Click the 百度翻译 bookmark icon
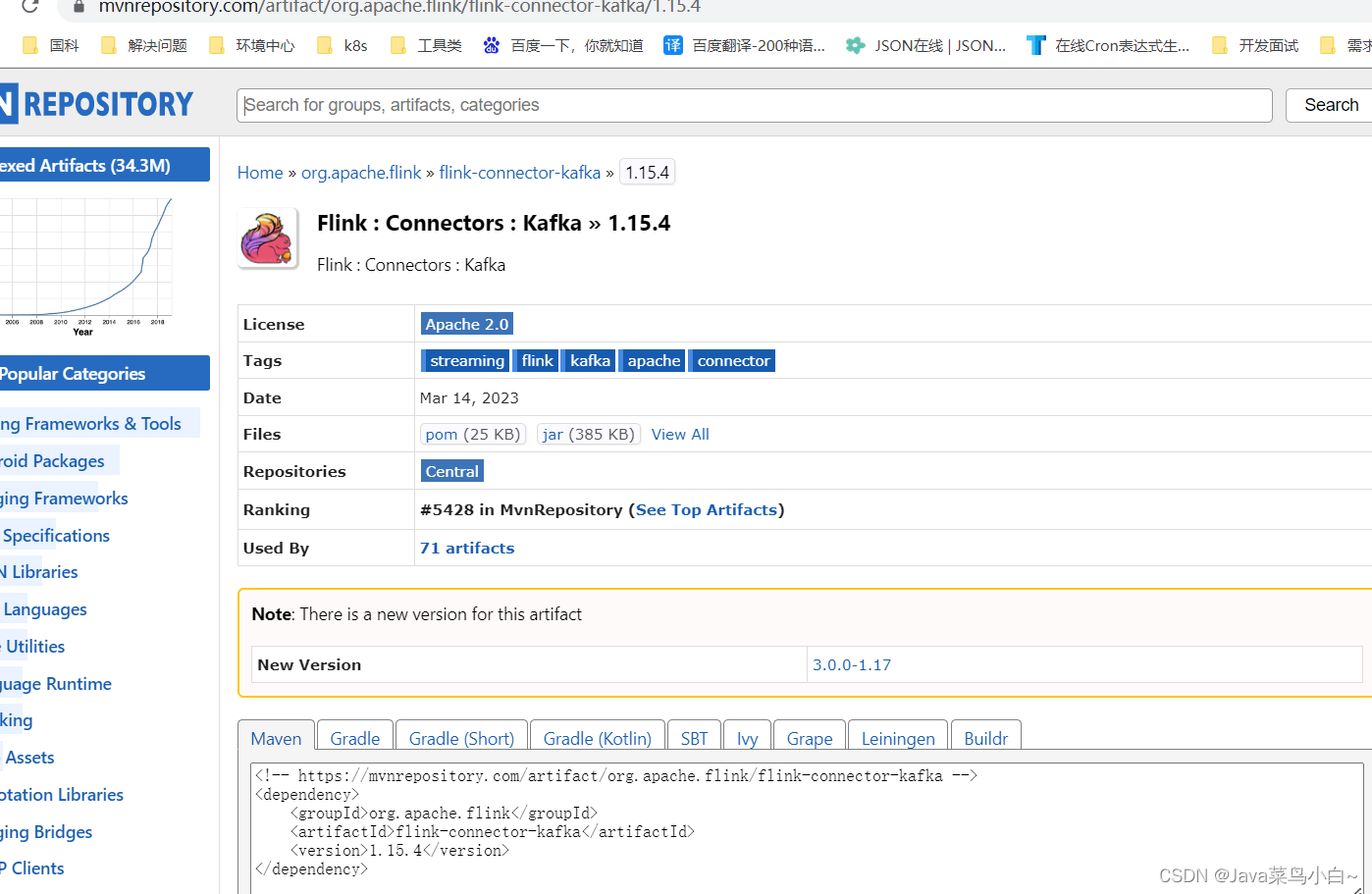The image size is (1372, 894). tap(673, 44)
